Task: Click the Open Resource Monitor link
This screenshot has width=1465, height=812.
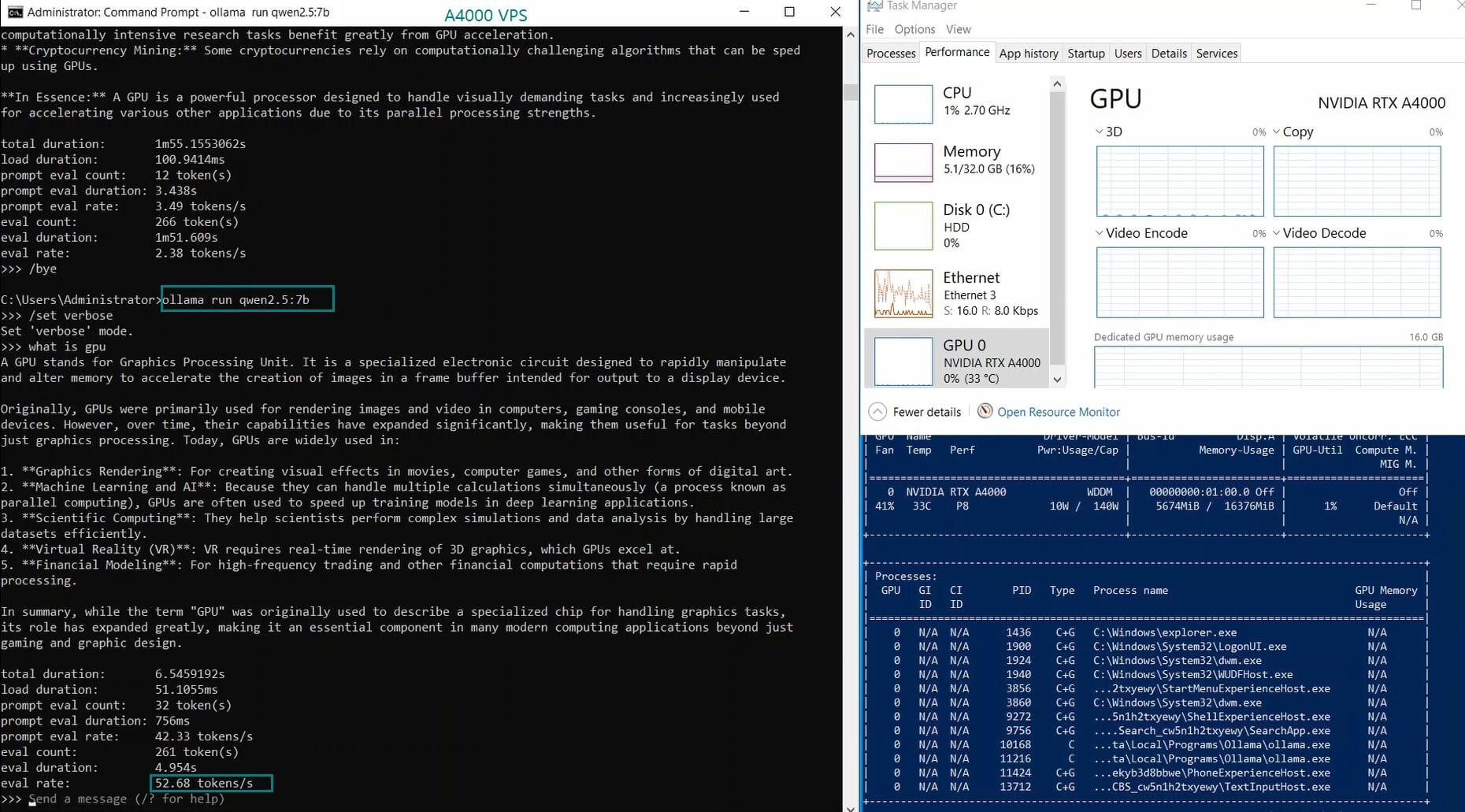Action: [1058, 412]
